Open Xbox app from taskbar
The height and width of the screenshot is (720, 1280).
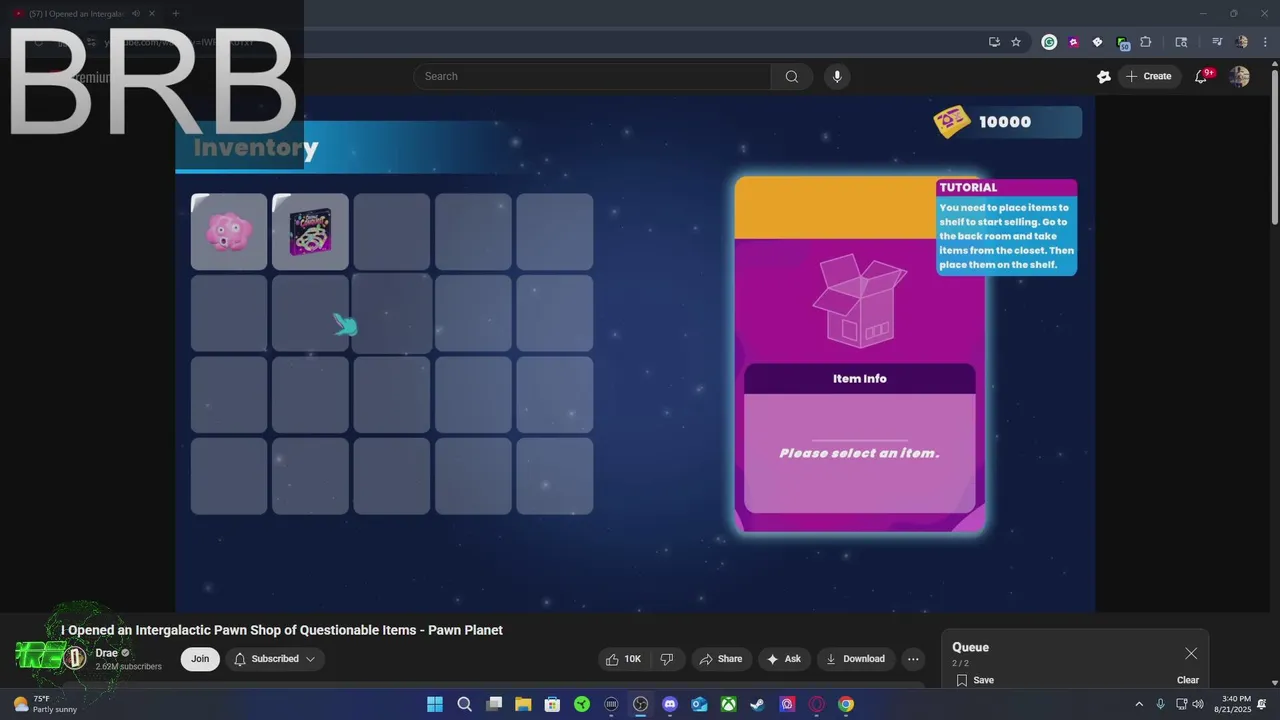point(729,704)
